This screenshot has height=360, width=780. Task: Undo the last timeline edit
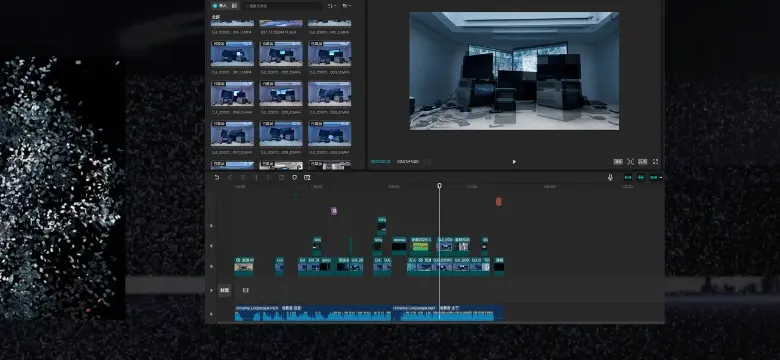click(217, 178)
